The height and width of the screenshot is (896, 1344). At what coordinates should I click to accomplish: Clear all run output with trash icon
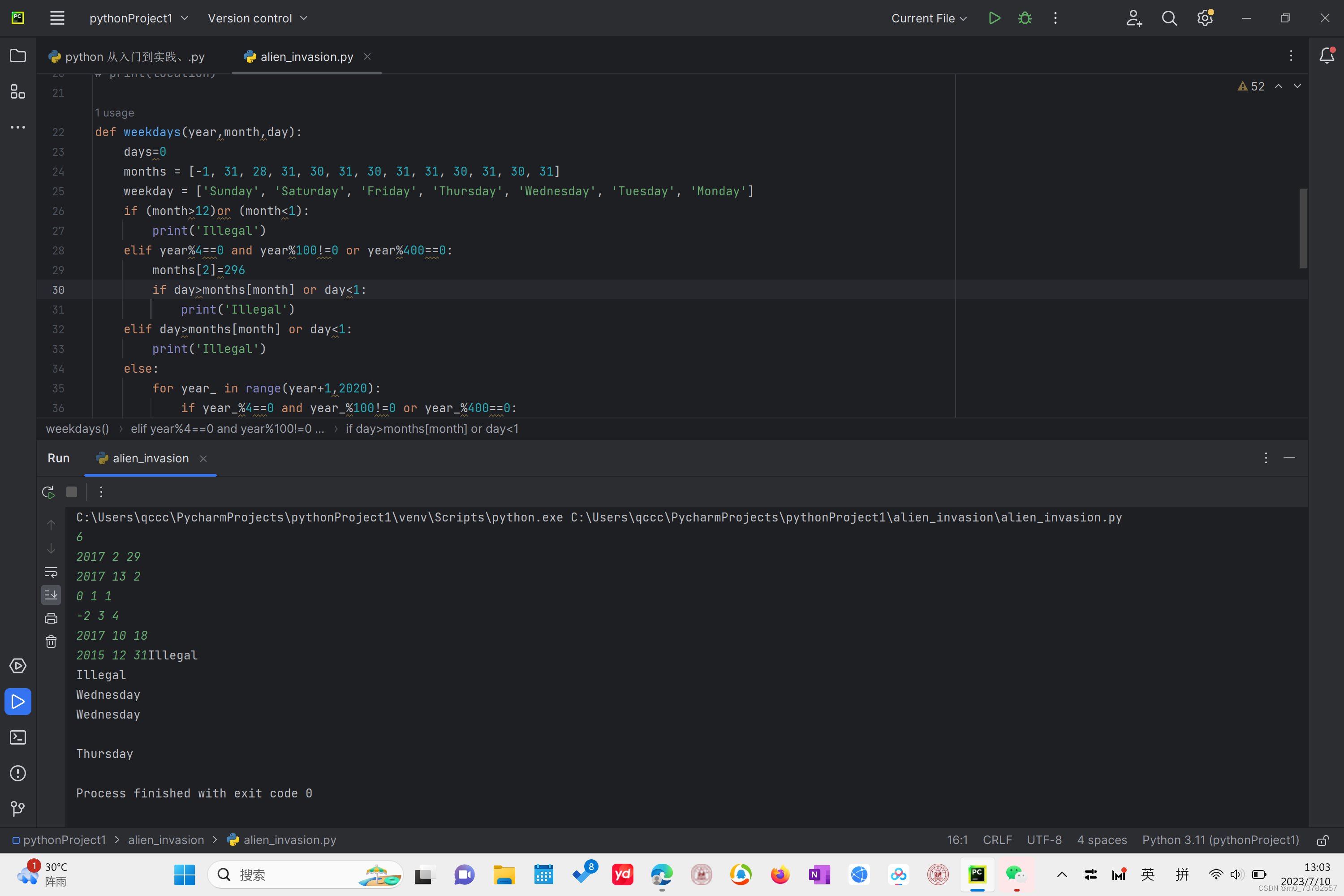(51, 641)
